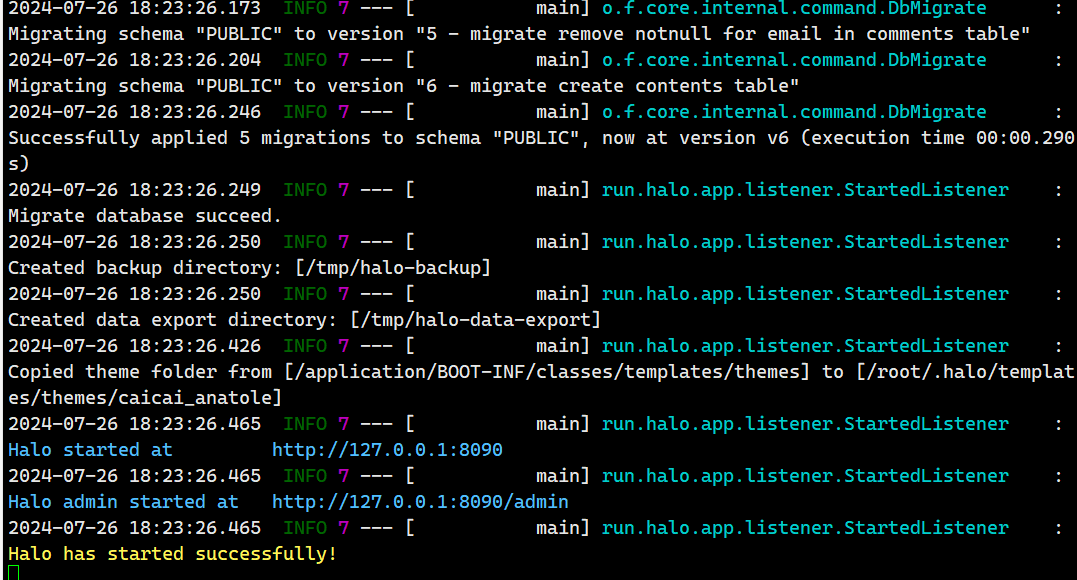Click StartedListener logger name at timestamp 18:23:26.249
This screenshot has width=1077, height=580.
(x=805, y=190)
